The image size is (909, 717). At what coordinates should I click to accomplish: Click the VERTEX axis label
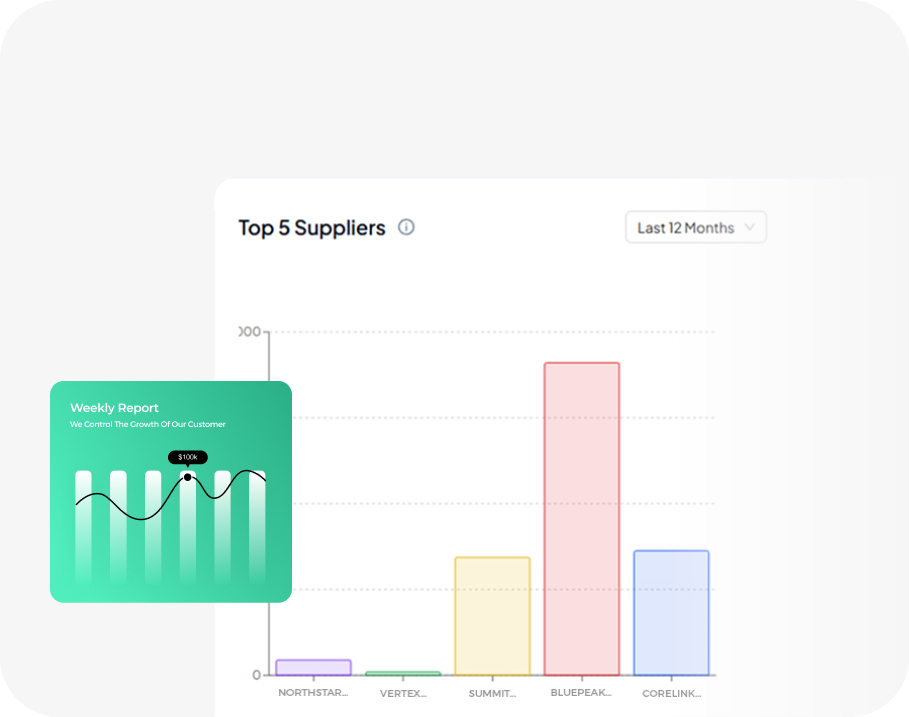(403, 693)
